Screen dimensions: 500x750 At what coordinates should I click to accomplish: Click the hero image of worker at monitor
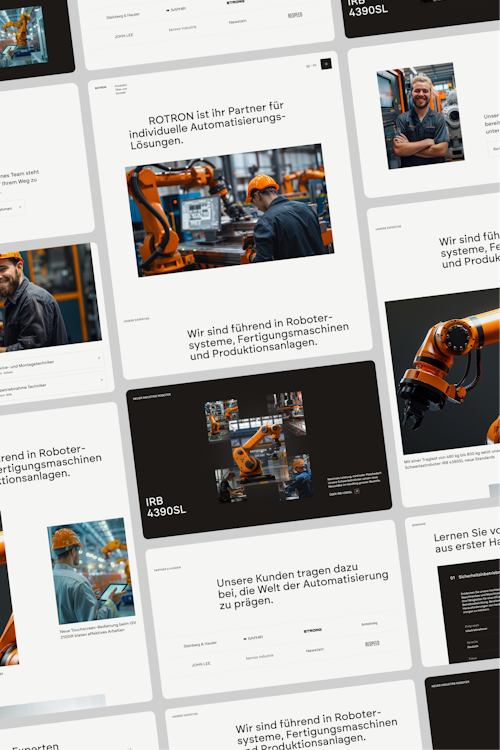[230, 210]
